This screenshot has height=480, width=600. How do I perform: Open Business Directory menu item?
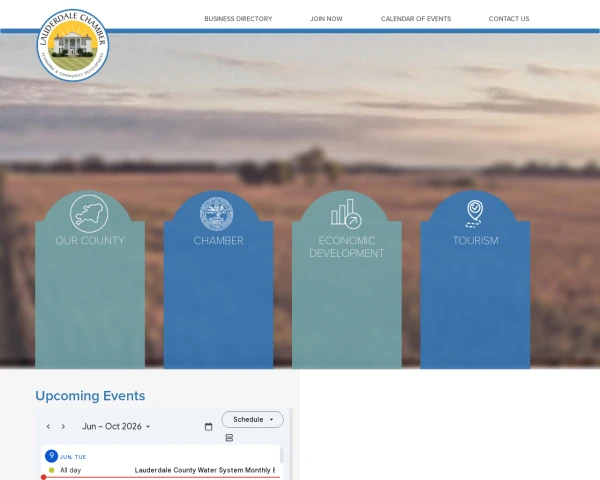(x=238, y=19)
